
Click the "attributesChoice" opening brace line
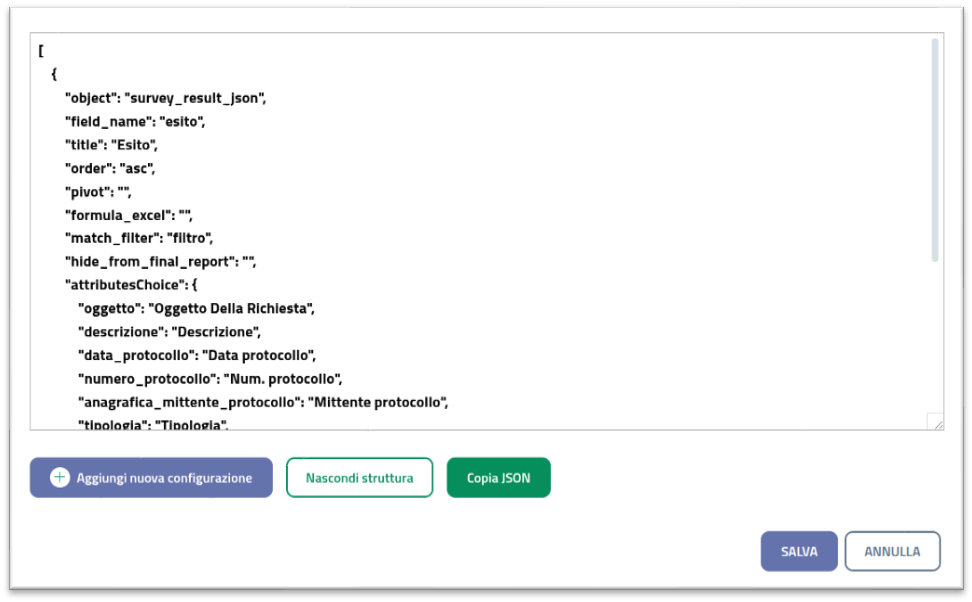tap(132, 285)
